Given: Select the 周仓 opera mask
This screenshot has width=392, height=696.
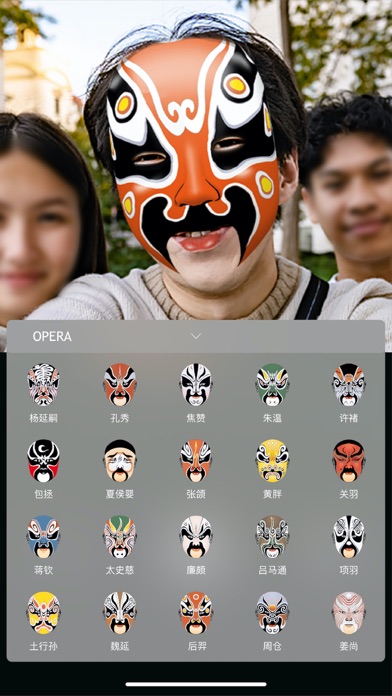Looking at the screenshot, I should 272,613.
